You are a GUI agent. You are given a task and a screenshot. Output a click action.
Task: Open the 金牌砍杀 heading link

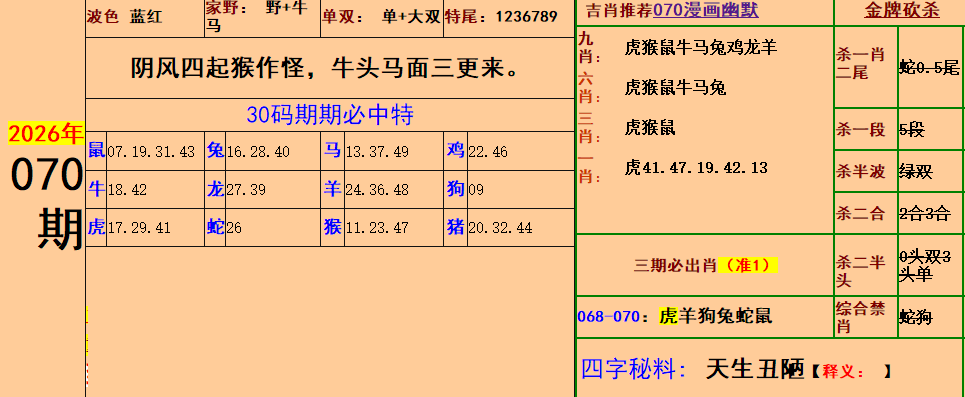pos(902,10)
